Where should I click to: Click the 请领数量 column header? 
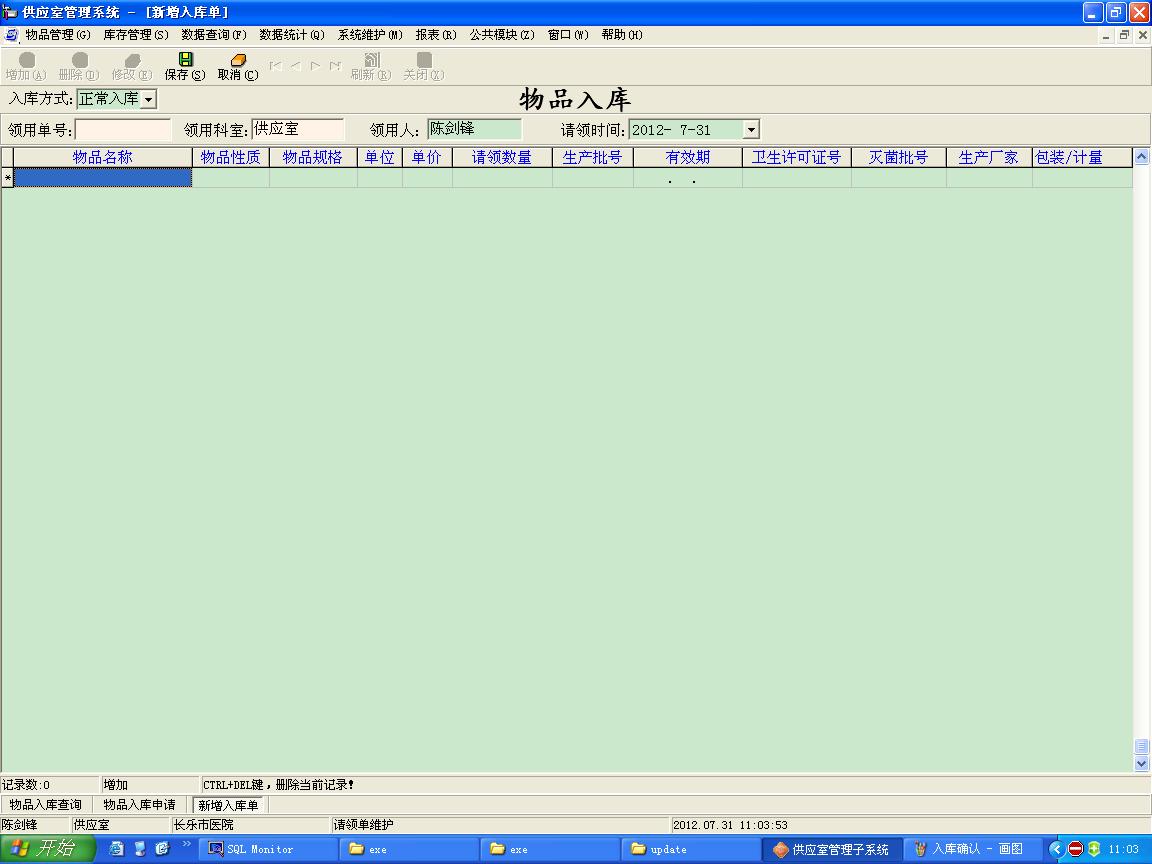tap(502, 157)
